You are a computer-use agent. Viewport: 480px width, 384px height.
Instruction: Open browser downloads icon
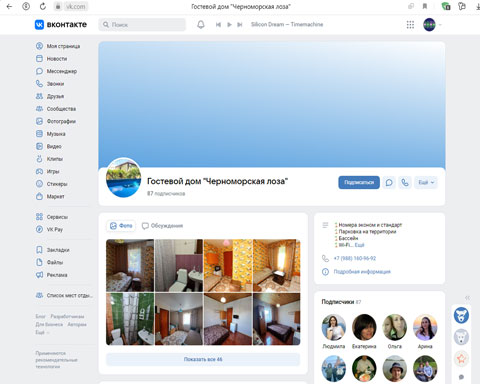(477, 6)
